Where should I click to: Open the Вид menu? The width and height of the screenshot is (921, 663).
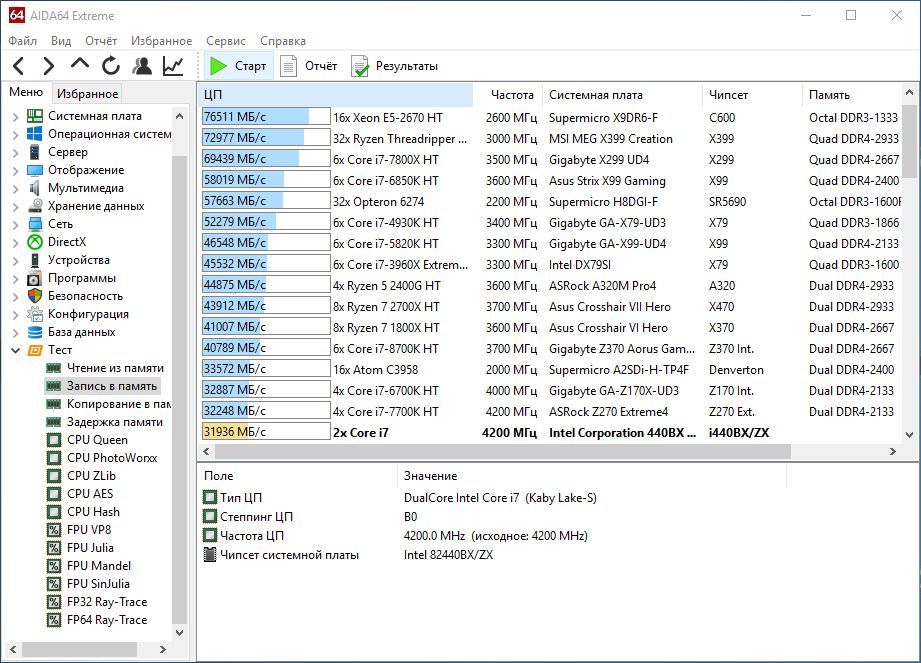pyautogui.click(x=60, y=41)
